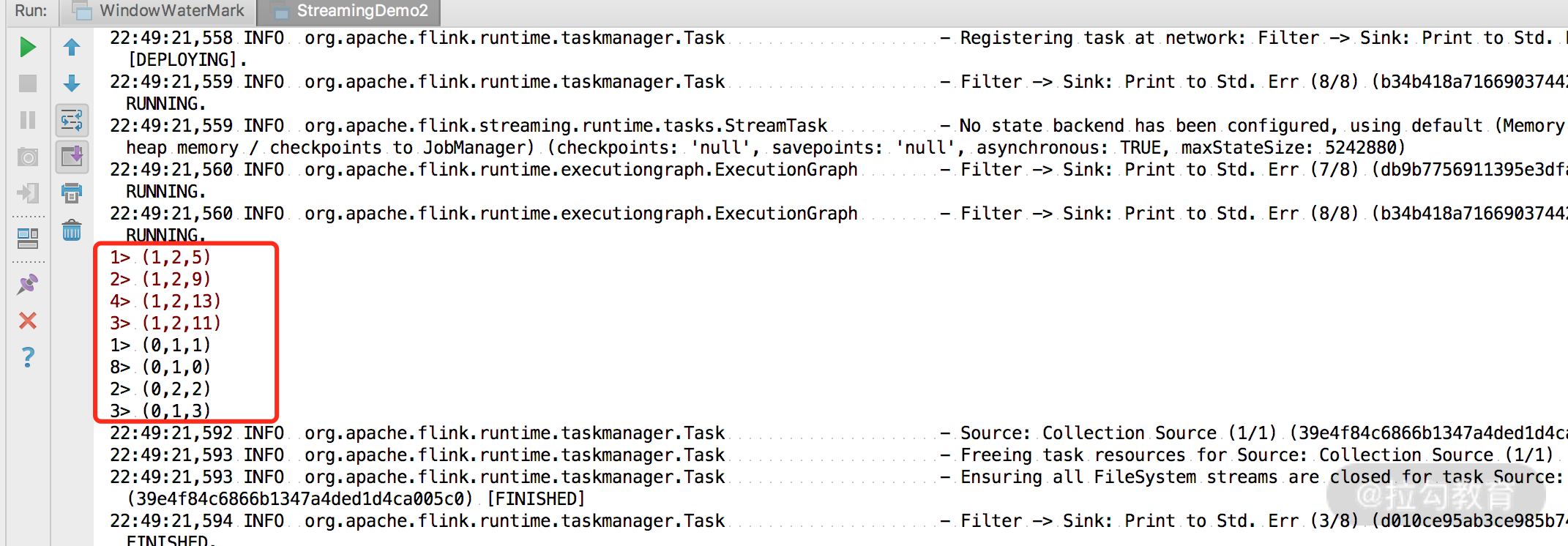Image resolution: width=1568 pixels, height=546 pixels.
Task: Toggle Scroll to End of console
Action: tap(72, 157)
